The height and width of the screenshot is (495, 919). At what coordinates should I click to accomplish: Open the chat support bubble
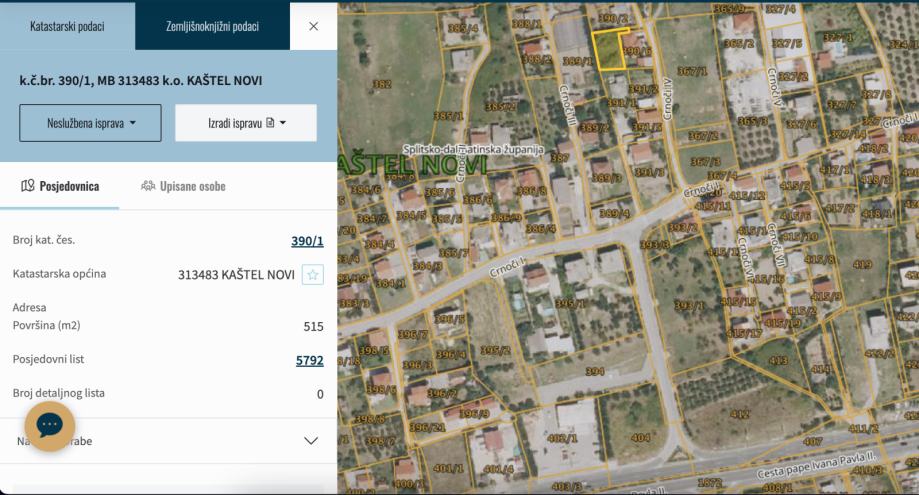click(x=50, y=426)
